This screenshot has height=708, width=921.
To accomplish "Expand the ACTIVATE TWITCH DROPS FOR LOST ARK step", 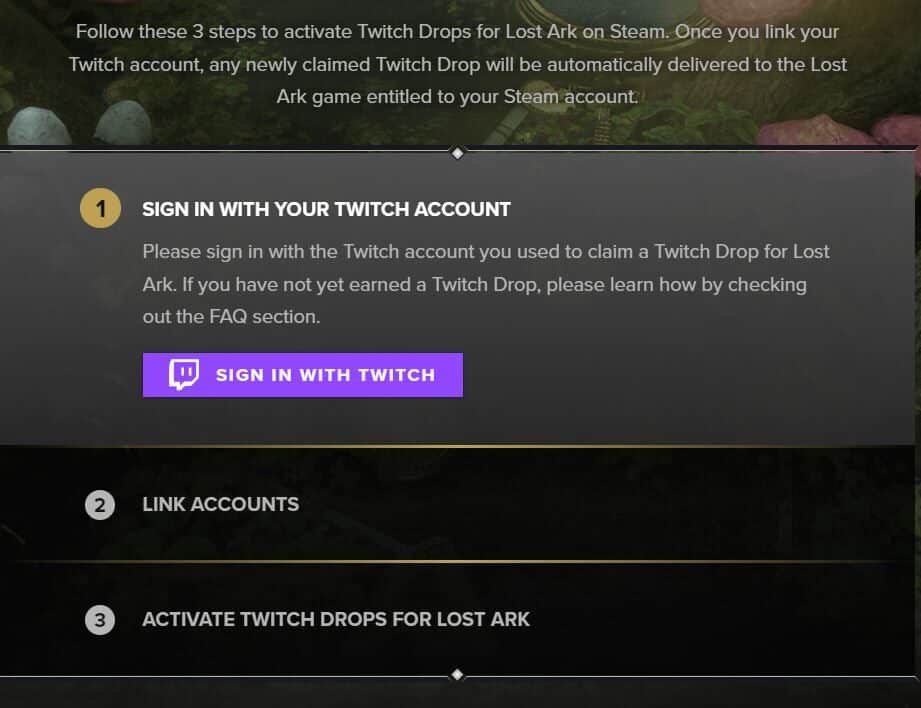I will 336,620.
